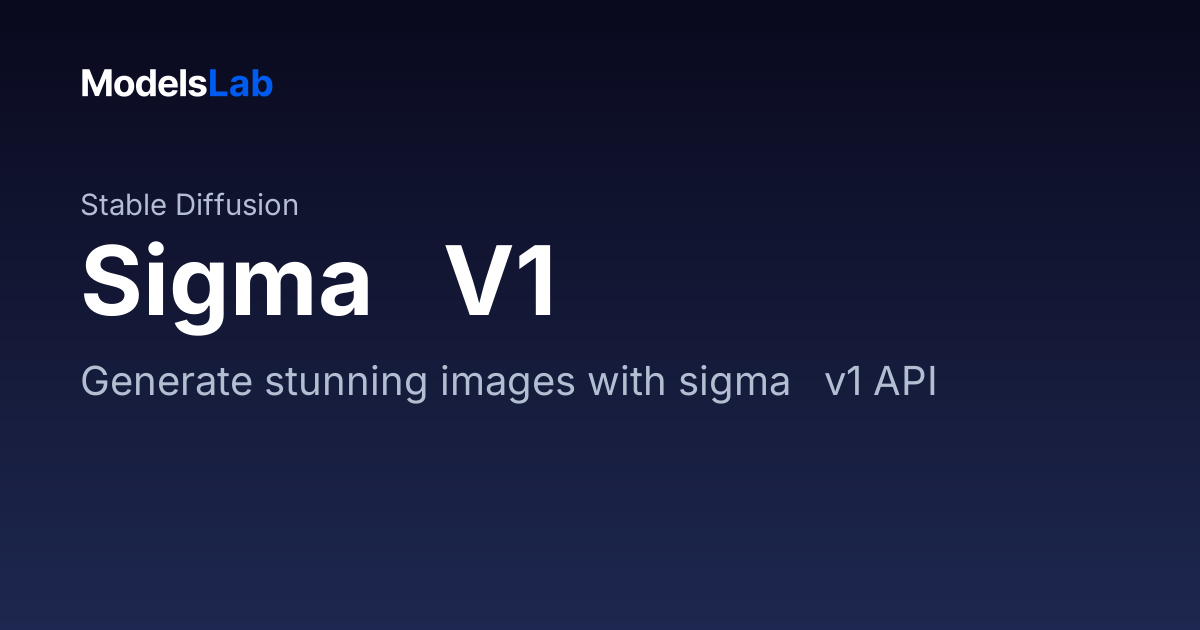The image size is (1200, 630).
Task: Click the ModelsLab logo
Action: coord(177,84)
